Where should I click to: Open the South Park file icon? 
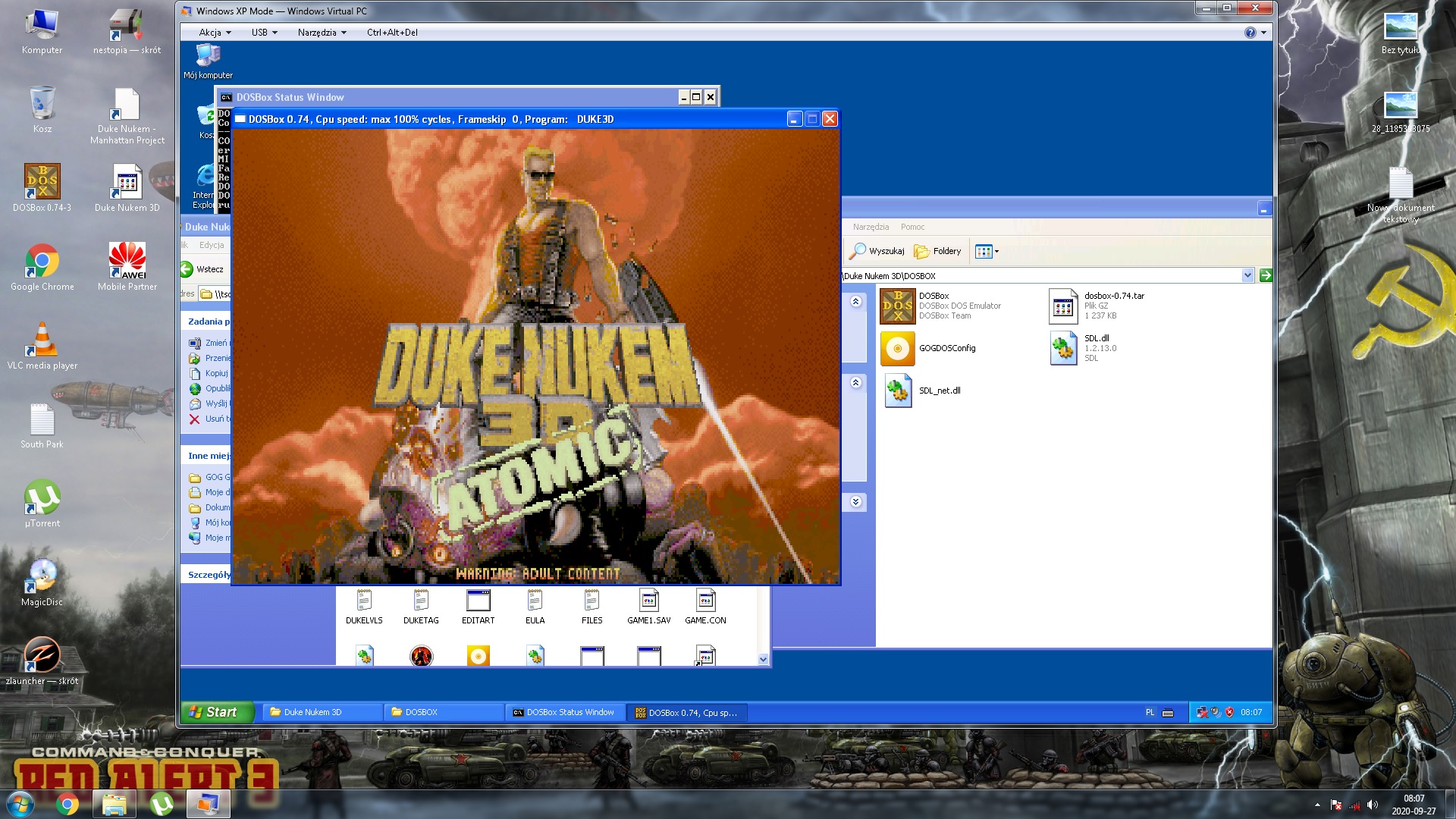42,426
